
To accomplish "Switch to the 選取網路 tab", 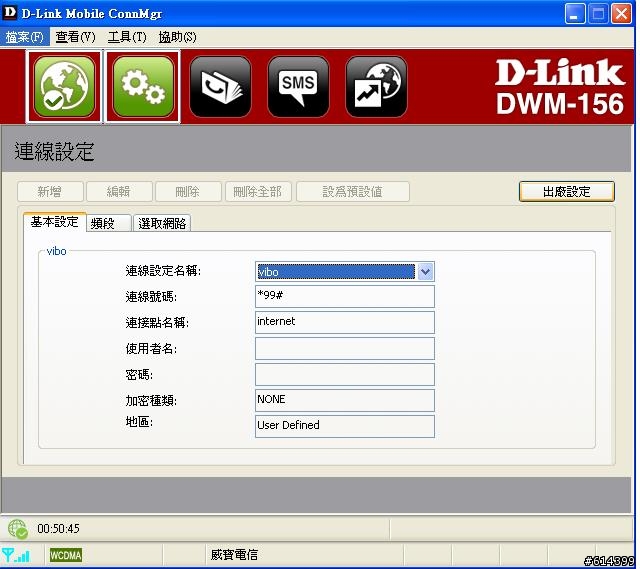I will tap(162, 223).
